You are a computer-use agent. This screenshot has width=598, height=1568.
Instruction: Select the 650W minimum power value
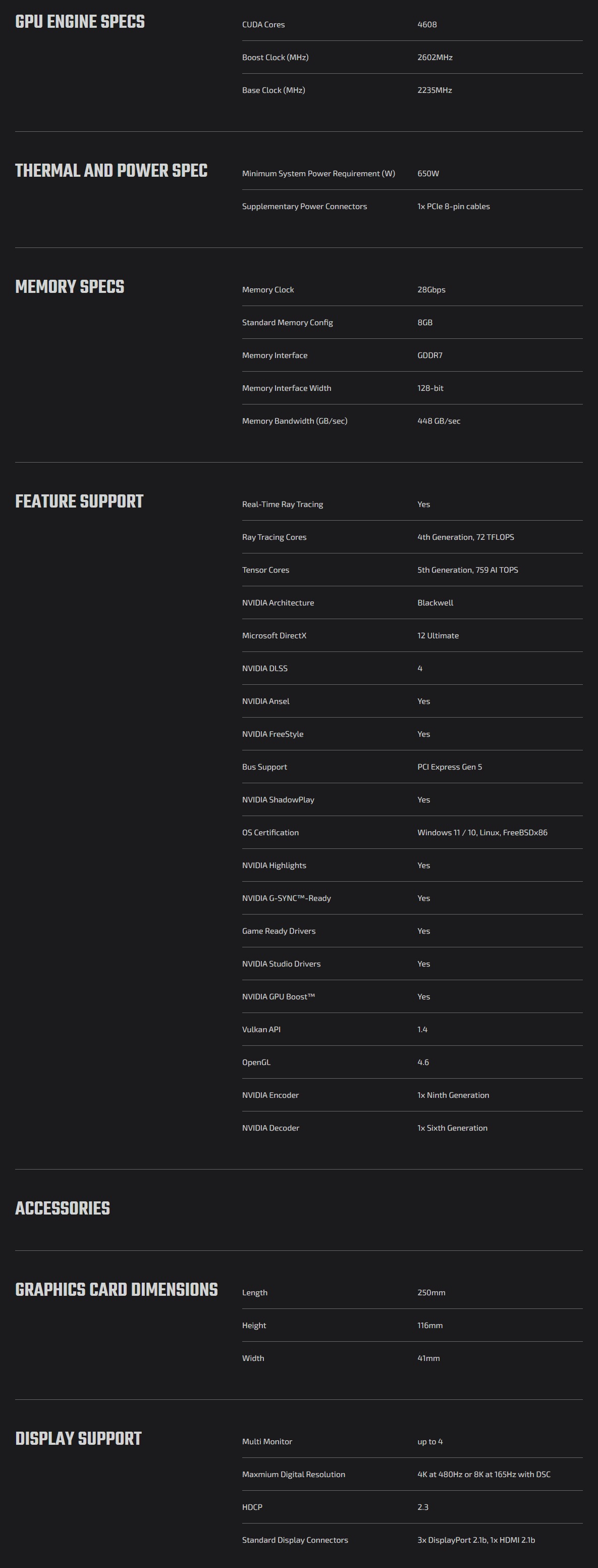point(428,174)
